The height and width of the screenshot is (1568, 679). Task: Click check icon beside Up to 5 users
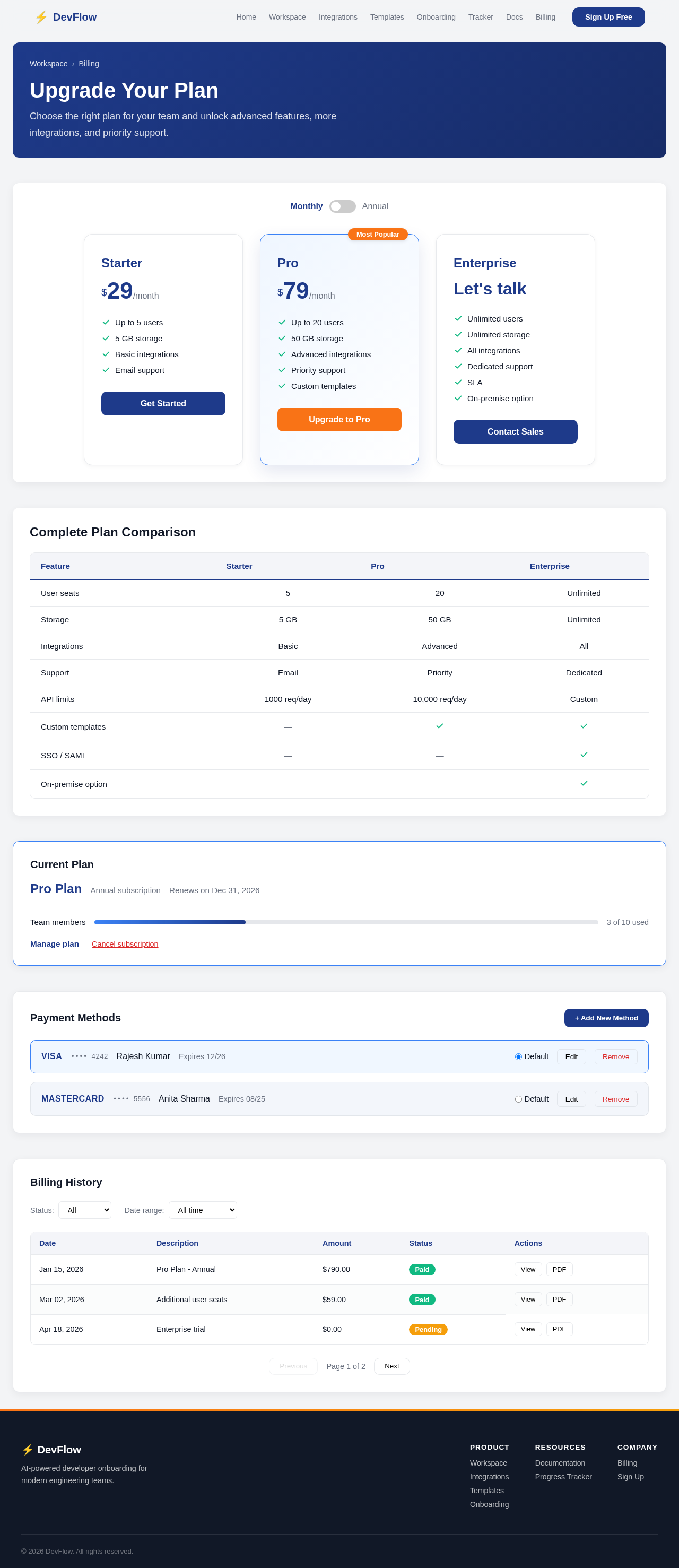click(x=106, y=322)
